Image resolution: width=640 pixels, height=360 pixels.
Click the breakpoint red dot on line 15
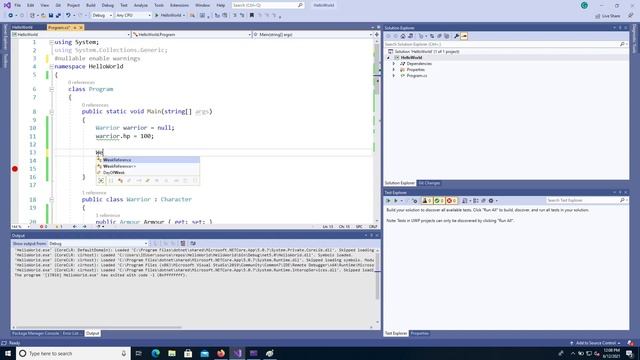tap(15, 169)
